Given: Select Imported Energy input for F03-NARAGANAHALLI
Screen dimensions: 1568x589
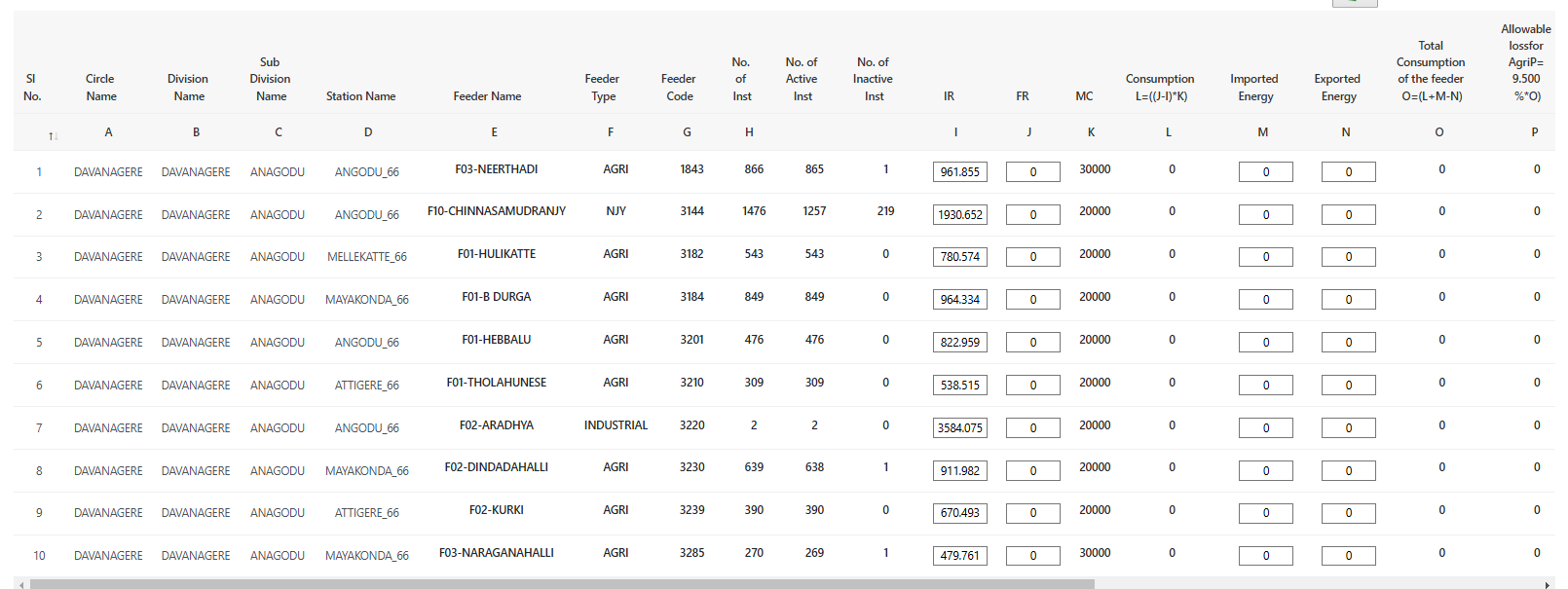Looking at the screenshot, I should pos(1265,556).
